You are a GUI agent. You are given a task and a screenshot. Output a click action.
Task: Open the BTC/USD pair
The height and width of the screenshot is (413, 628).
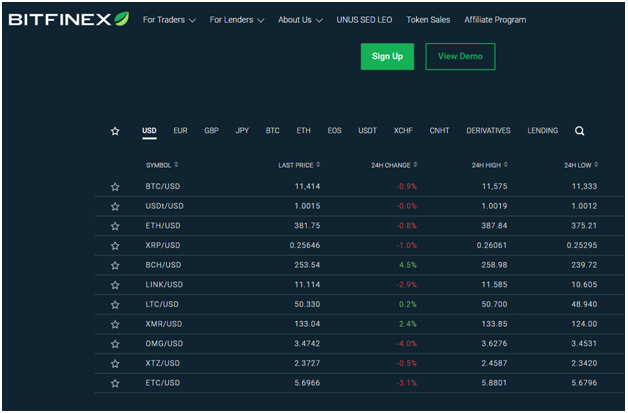(163, 186)
